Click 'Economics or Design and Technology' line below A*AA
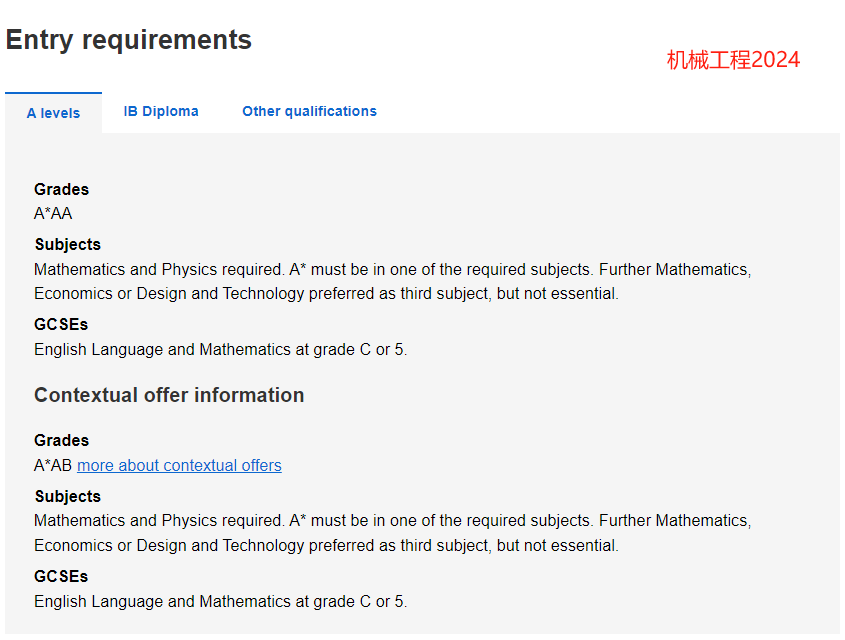This screenshot has height=640, width=845. point(326,294)
